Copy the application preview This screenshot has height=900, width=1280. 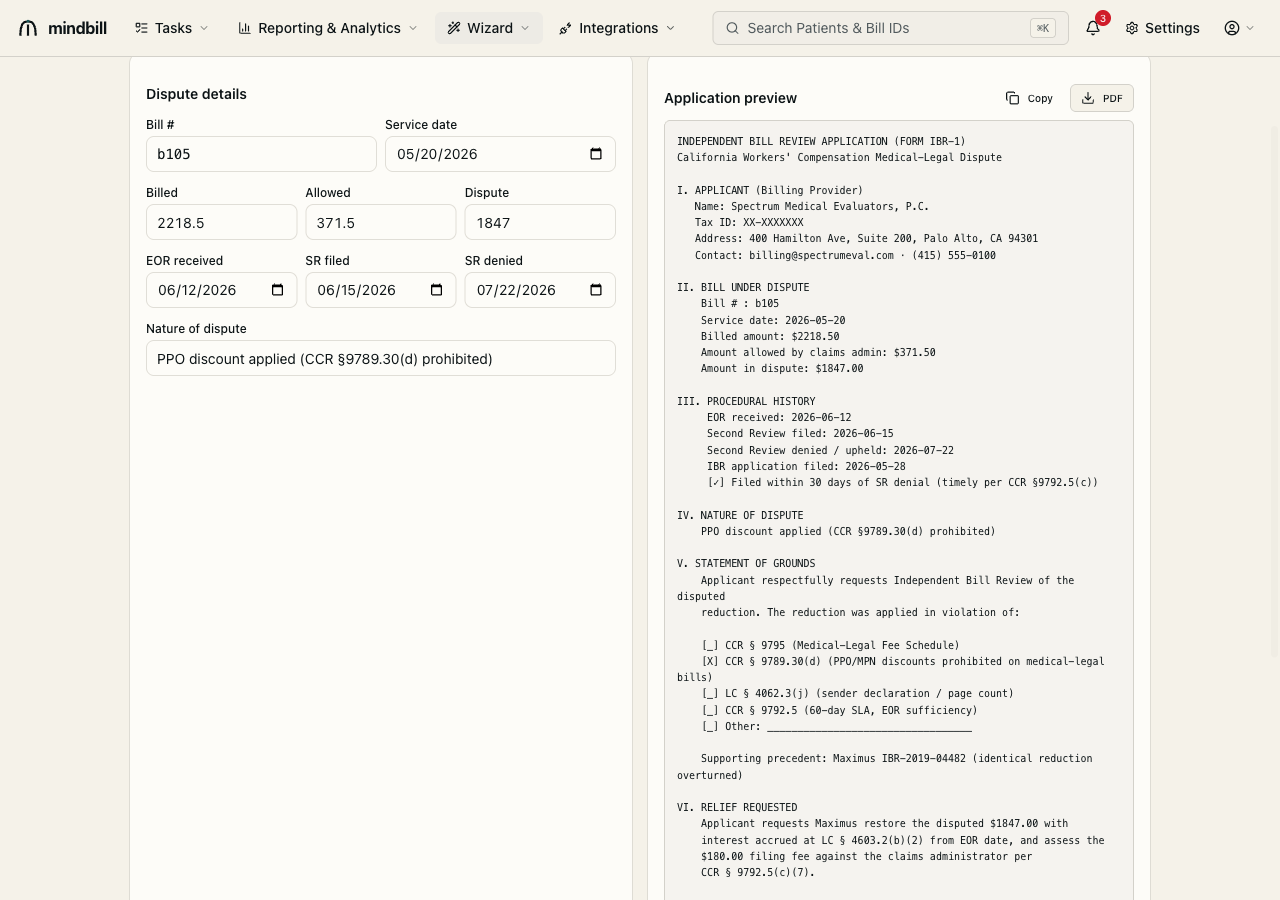1029,98
